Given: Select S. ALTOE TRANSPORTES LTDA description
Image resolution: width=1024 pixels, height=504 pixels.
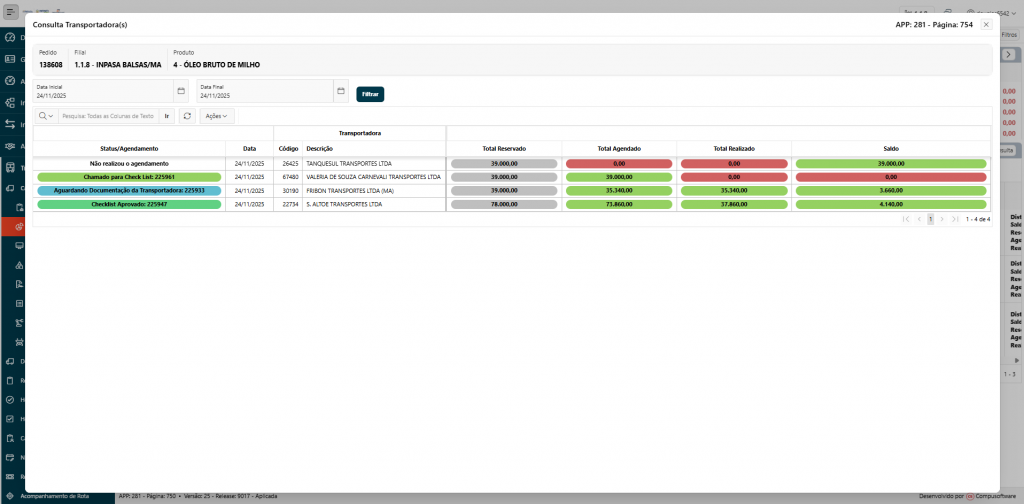Looking at the screenshot, I should tap(344, 204).
